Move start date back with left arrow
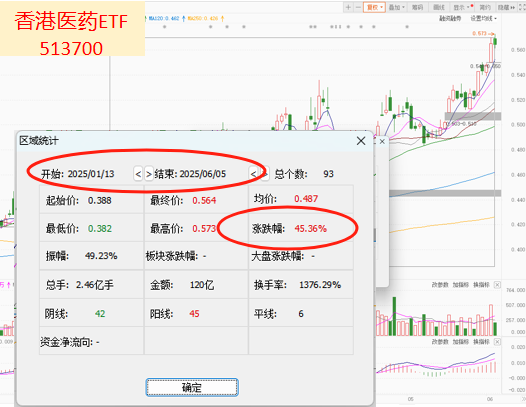526x407 pixels. (138, 174)
